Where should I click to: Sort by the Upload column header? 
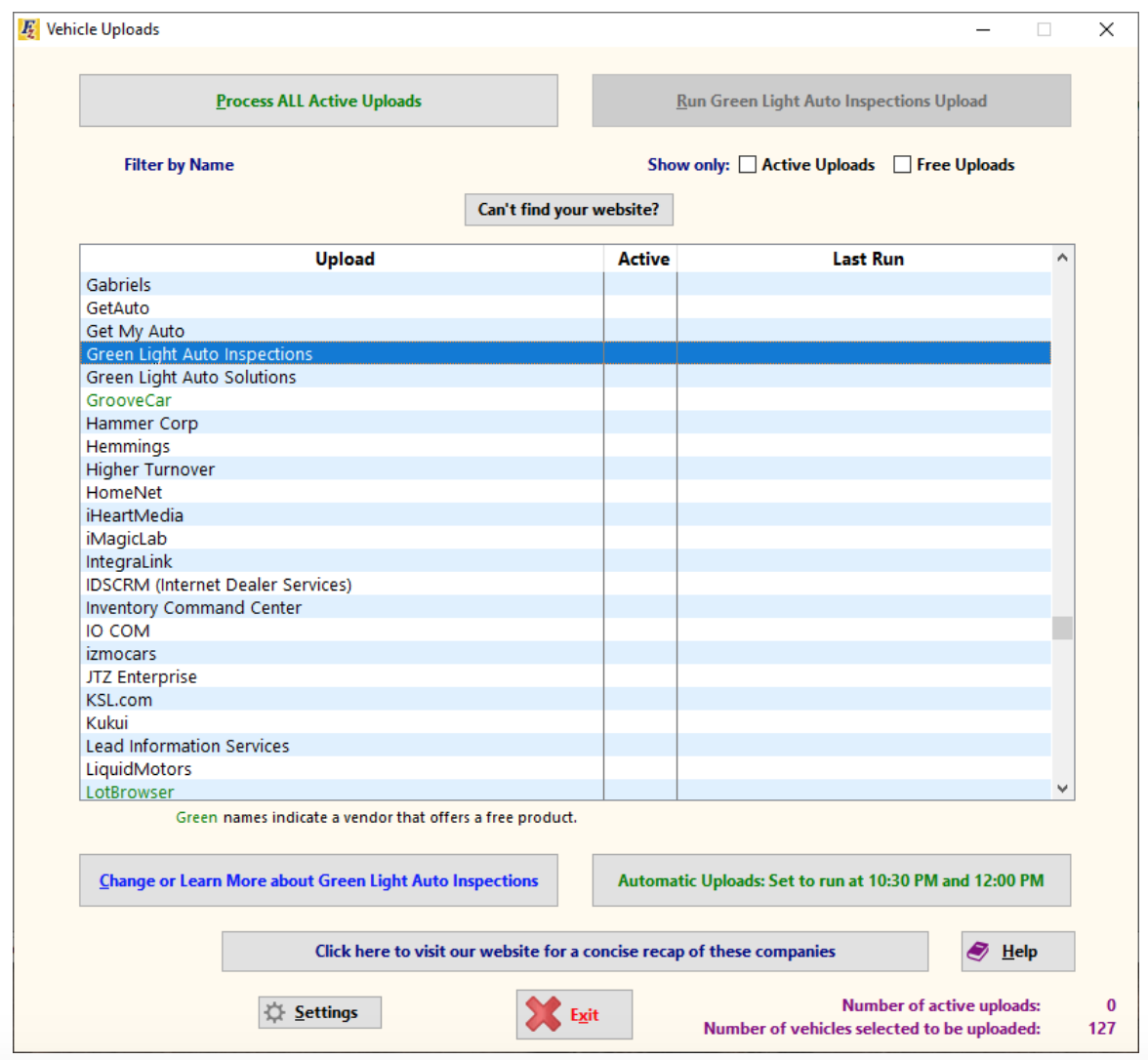(344, 259)
